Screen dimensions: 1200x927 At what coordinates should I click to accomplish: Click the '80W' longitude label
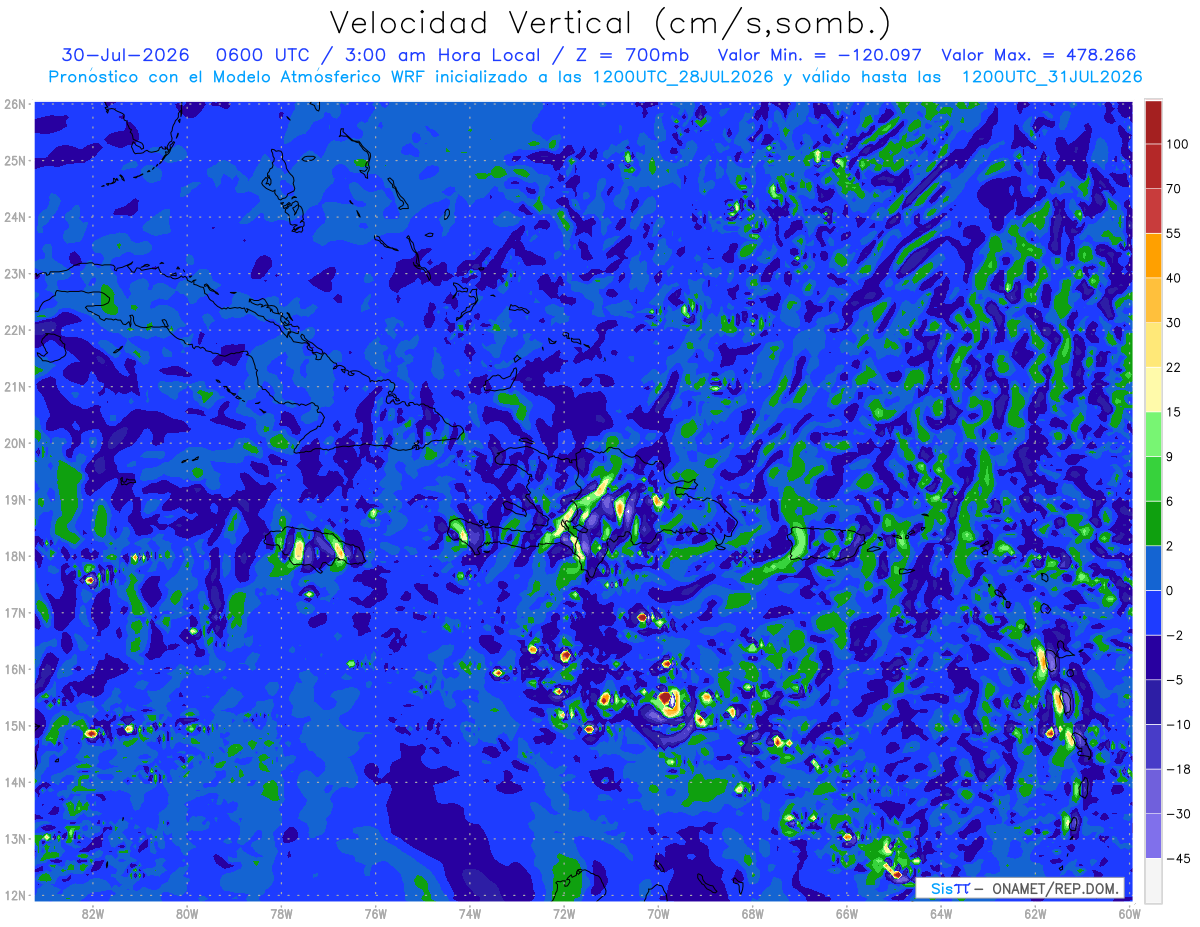[x=187, y=913]
